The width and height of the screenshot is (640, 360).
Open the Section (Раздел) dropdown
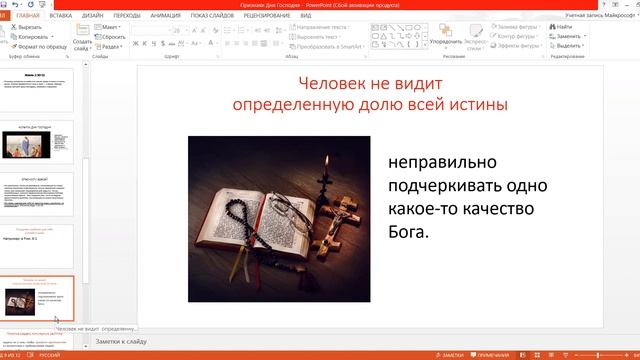pos(109,47)
